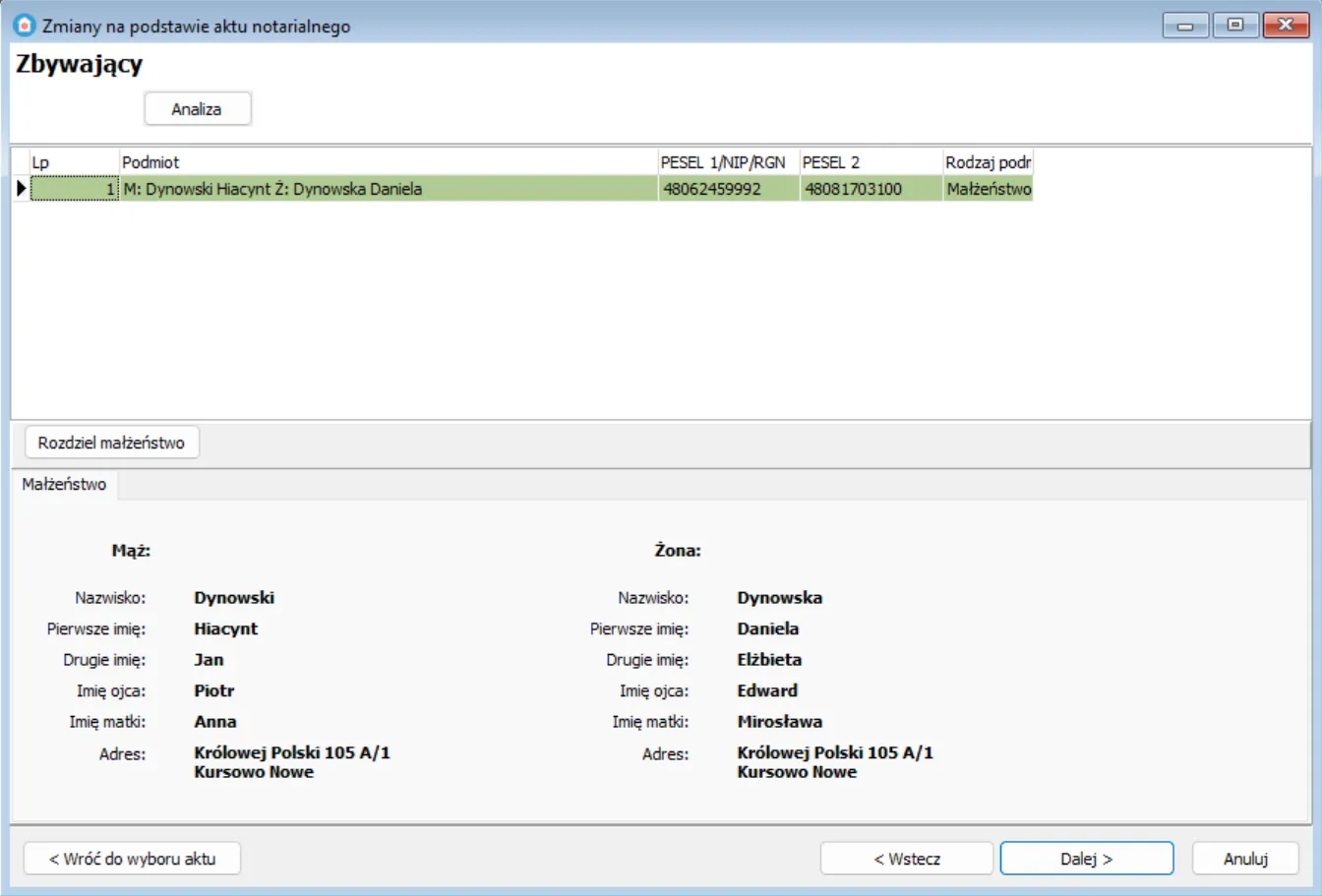Minimize the Zmiany na podstawie aktu notarialnego window
The image size is (1322, 896).
[1185, 26]
